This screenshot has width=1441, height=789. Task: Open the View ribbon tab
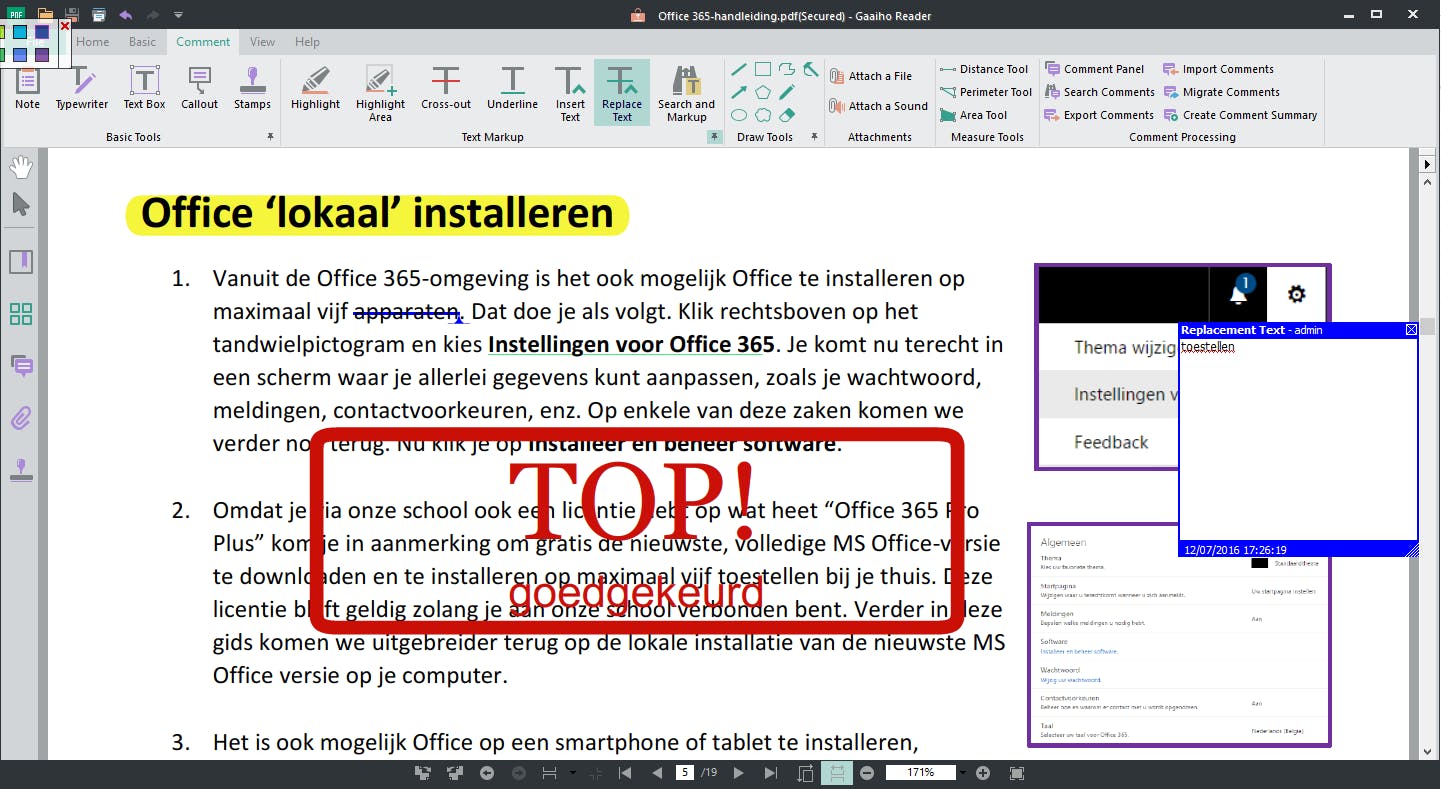click(x=263, y=42)
